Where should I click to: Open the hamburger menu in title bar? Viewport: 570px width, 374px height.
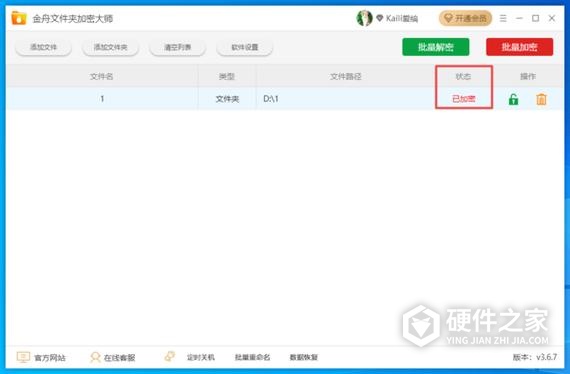pos(503,18)
